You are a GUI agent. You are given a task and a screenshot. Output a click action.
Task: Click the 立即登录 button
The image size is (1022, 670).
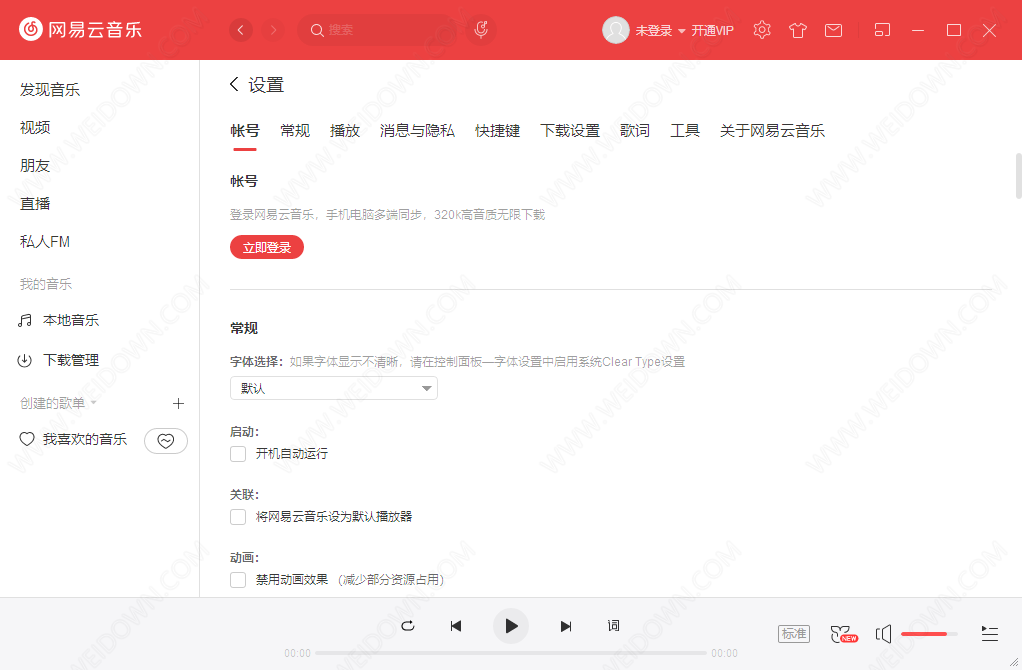[x=267, y=247]
